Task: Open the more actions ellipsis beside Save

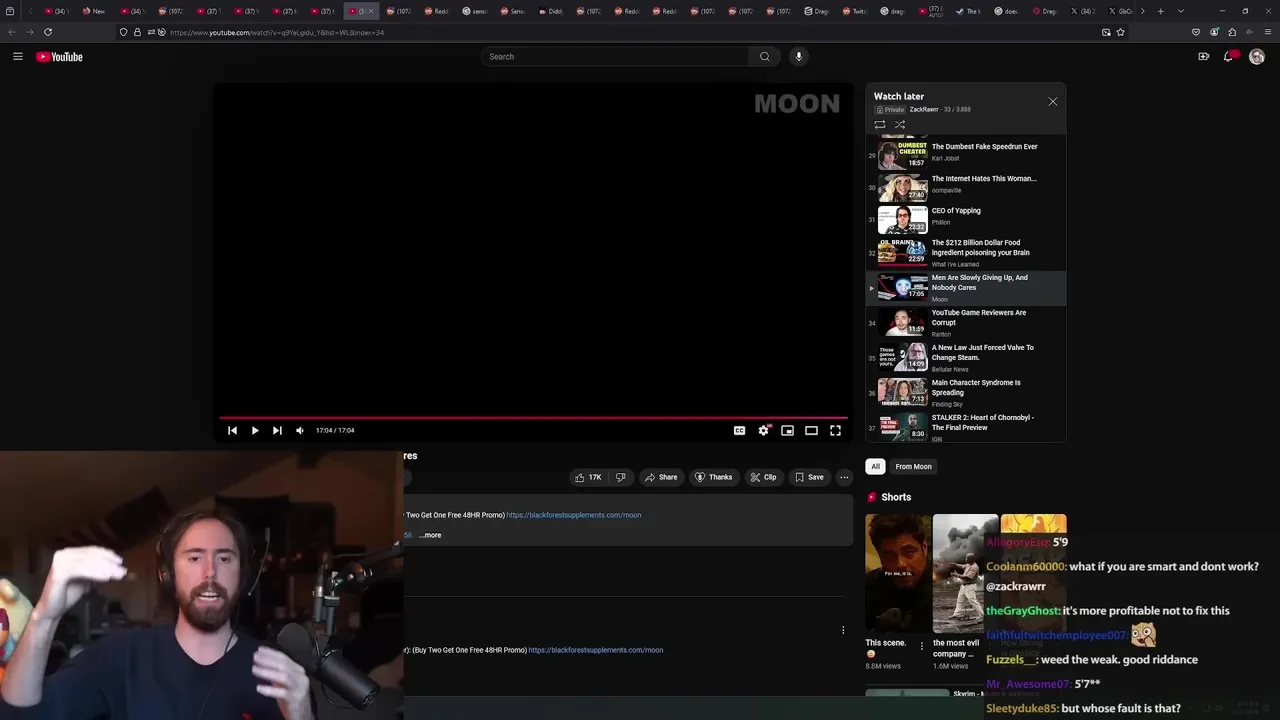Action: coord(844,477)
